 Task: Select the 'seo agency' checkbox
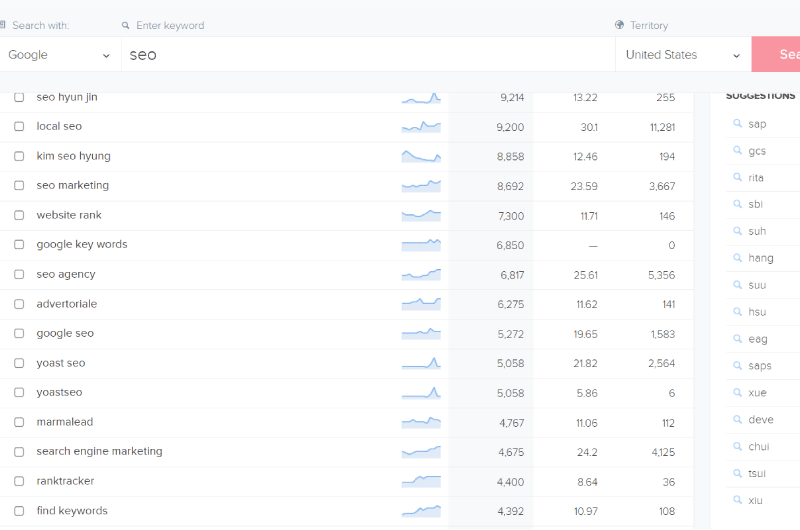(x=19, y=274)
